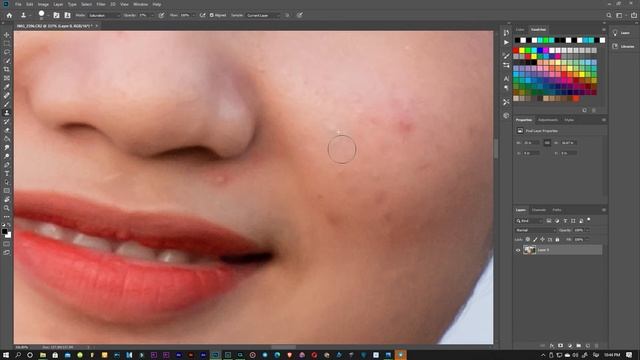Viewport: 640px width, 360px height.
Task: Open the File menu
Action: pos(18,4)
